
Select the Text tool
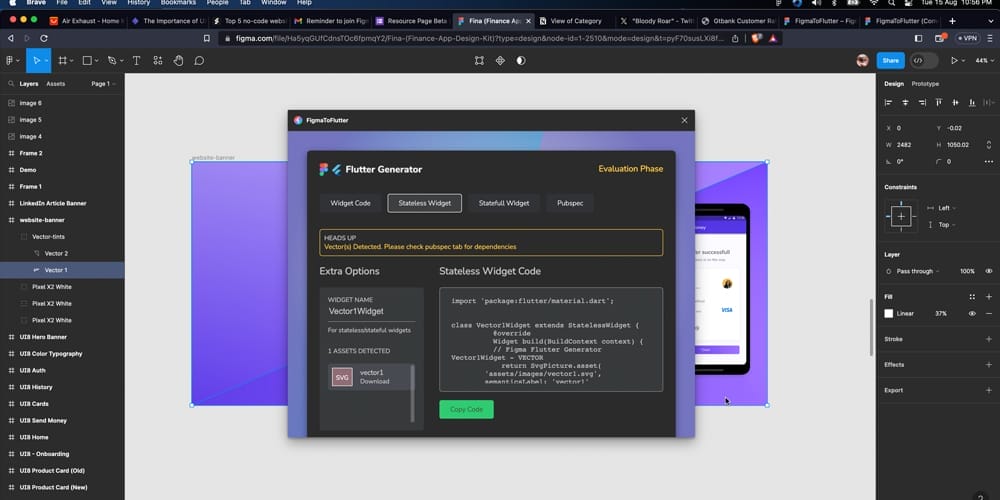point(136,60)
